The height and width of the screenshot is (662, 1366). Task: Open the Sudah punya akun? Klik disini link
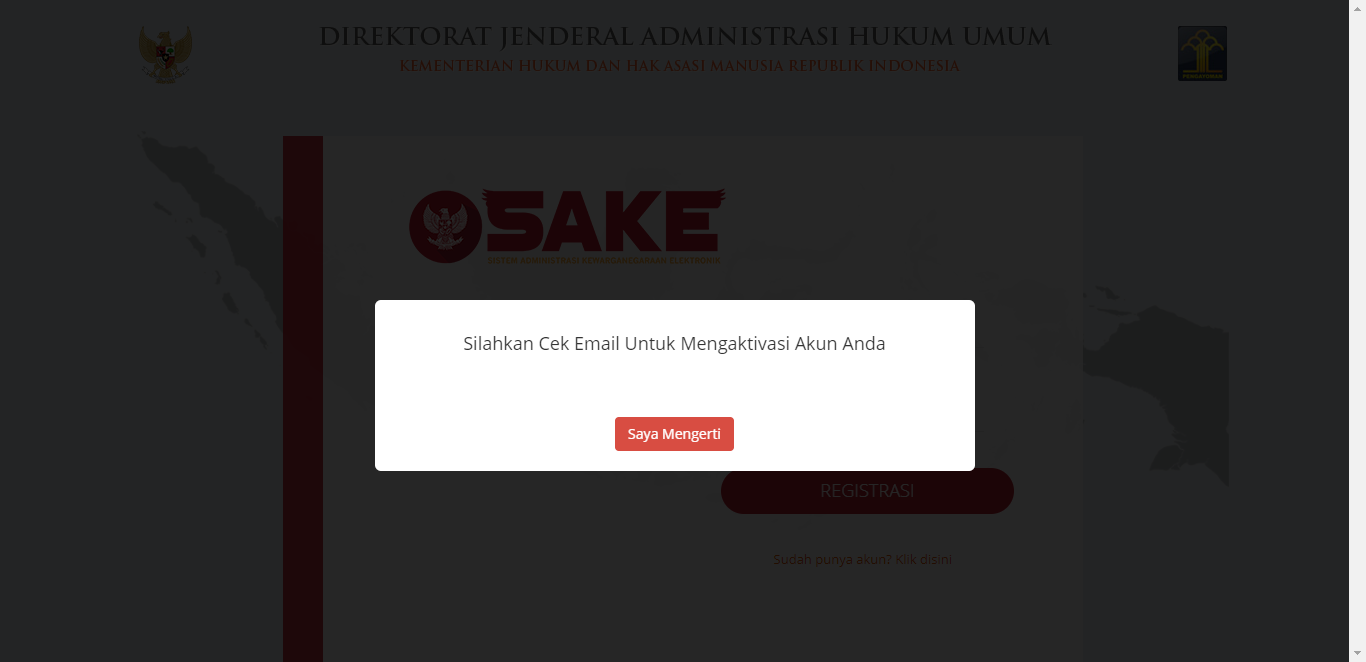pyautogui.click(x=862, y=559)
